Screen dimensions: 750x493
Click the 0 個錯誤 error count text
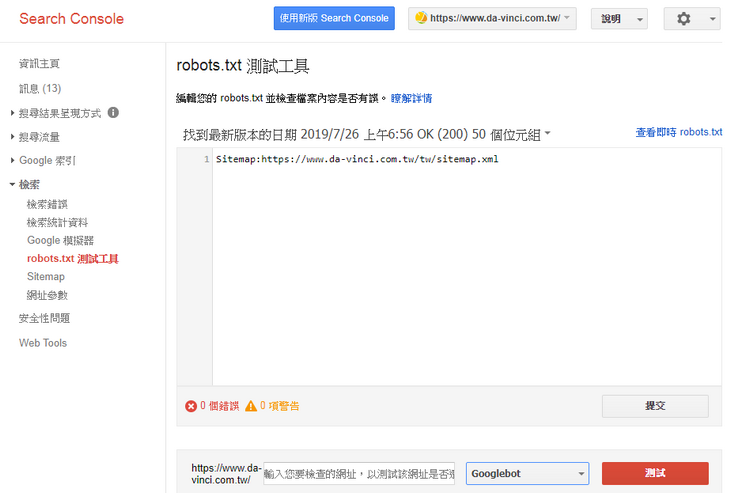tap(219, 406)
